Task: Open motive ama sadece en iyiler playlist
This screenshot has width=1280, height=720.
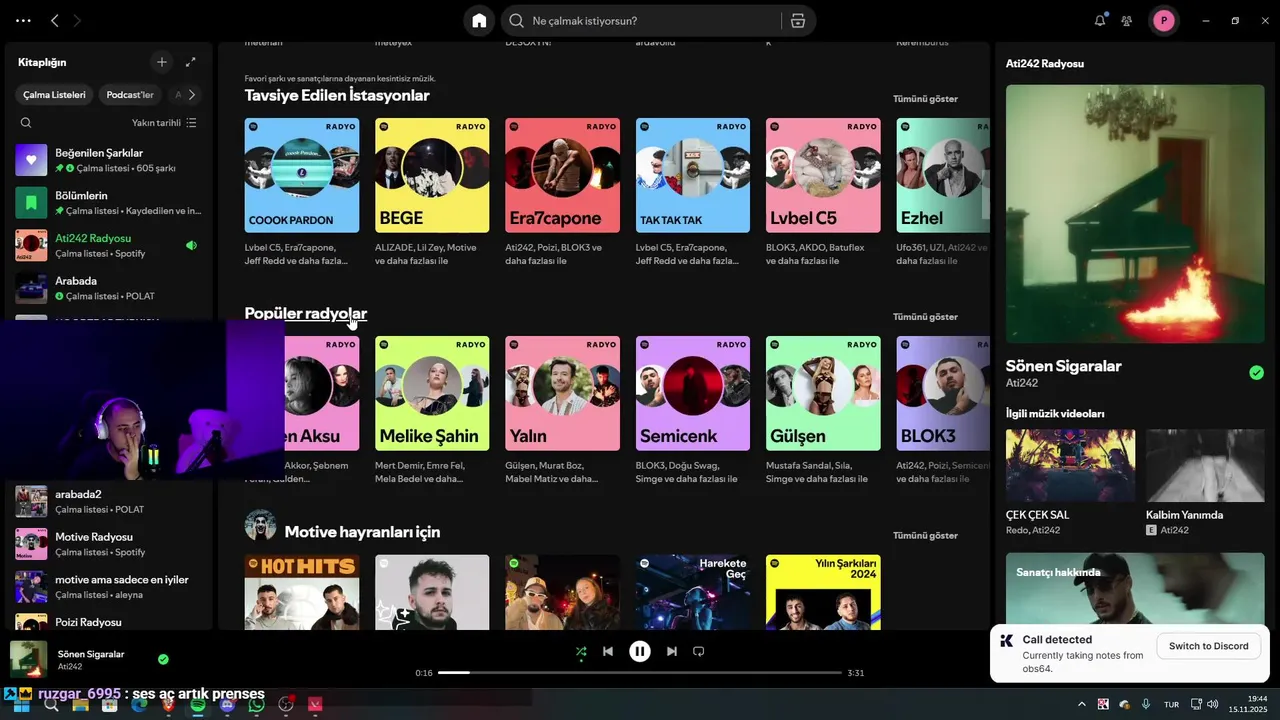Action: 110,586
